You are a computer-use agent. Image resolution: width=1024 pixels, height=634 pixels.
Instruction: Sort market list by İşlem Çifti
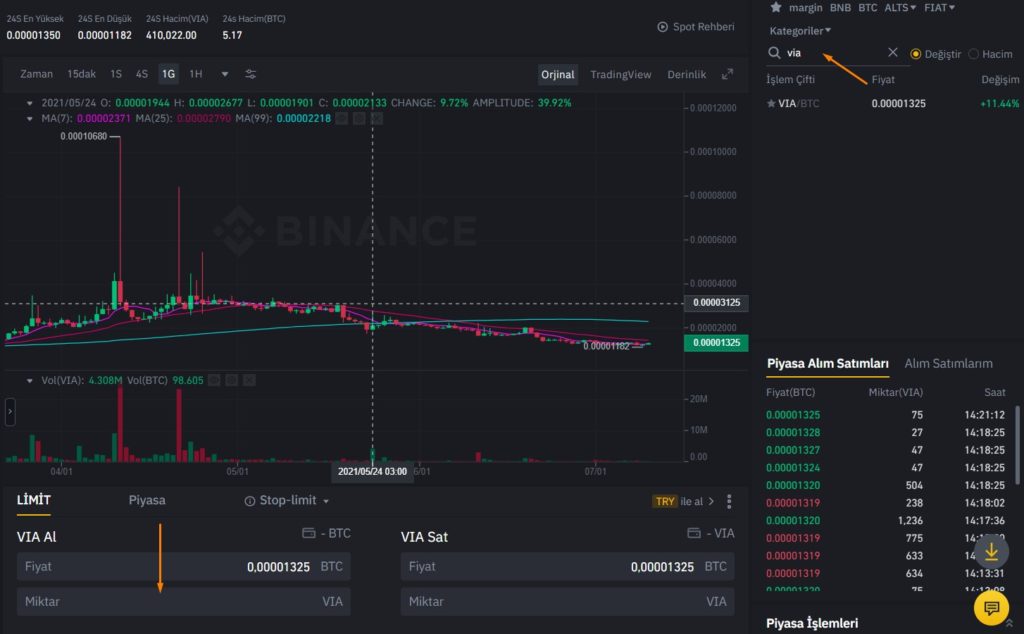coord(790,80)
